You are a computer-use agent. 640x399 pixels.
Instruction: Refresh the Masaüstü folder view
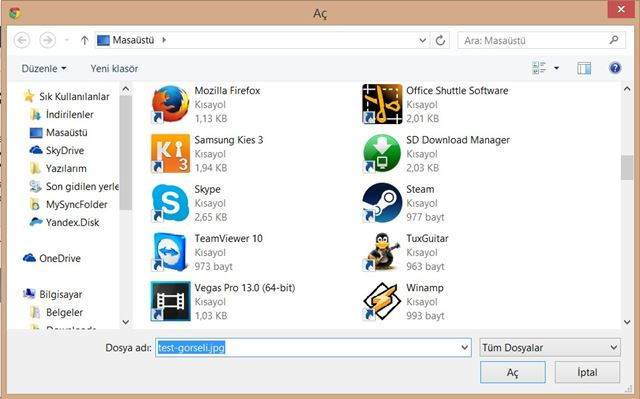(x=440, y=40)
